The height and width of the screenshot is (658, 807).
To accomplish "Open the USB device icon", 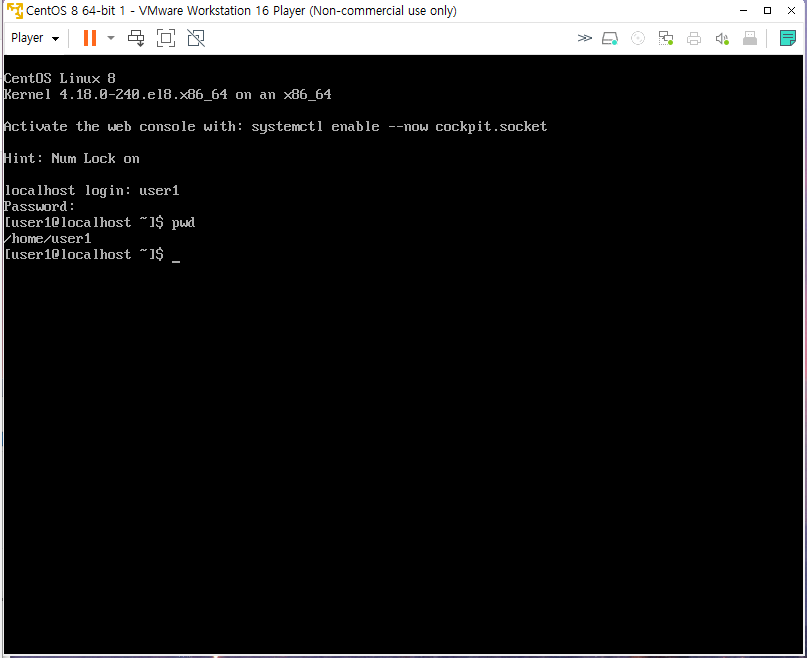I will point(750,38).
